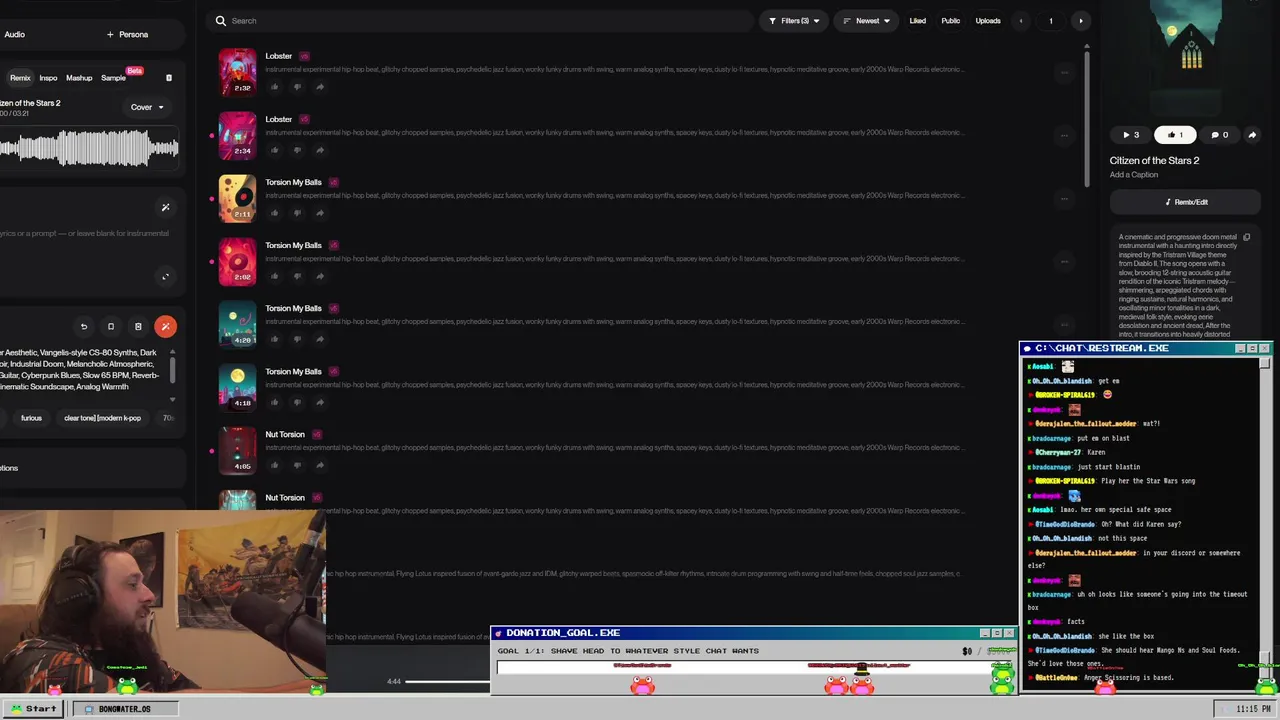Click the expand icon in lyrics box
Viewport: 1280px width, 720px height.
coord(165,277)
